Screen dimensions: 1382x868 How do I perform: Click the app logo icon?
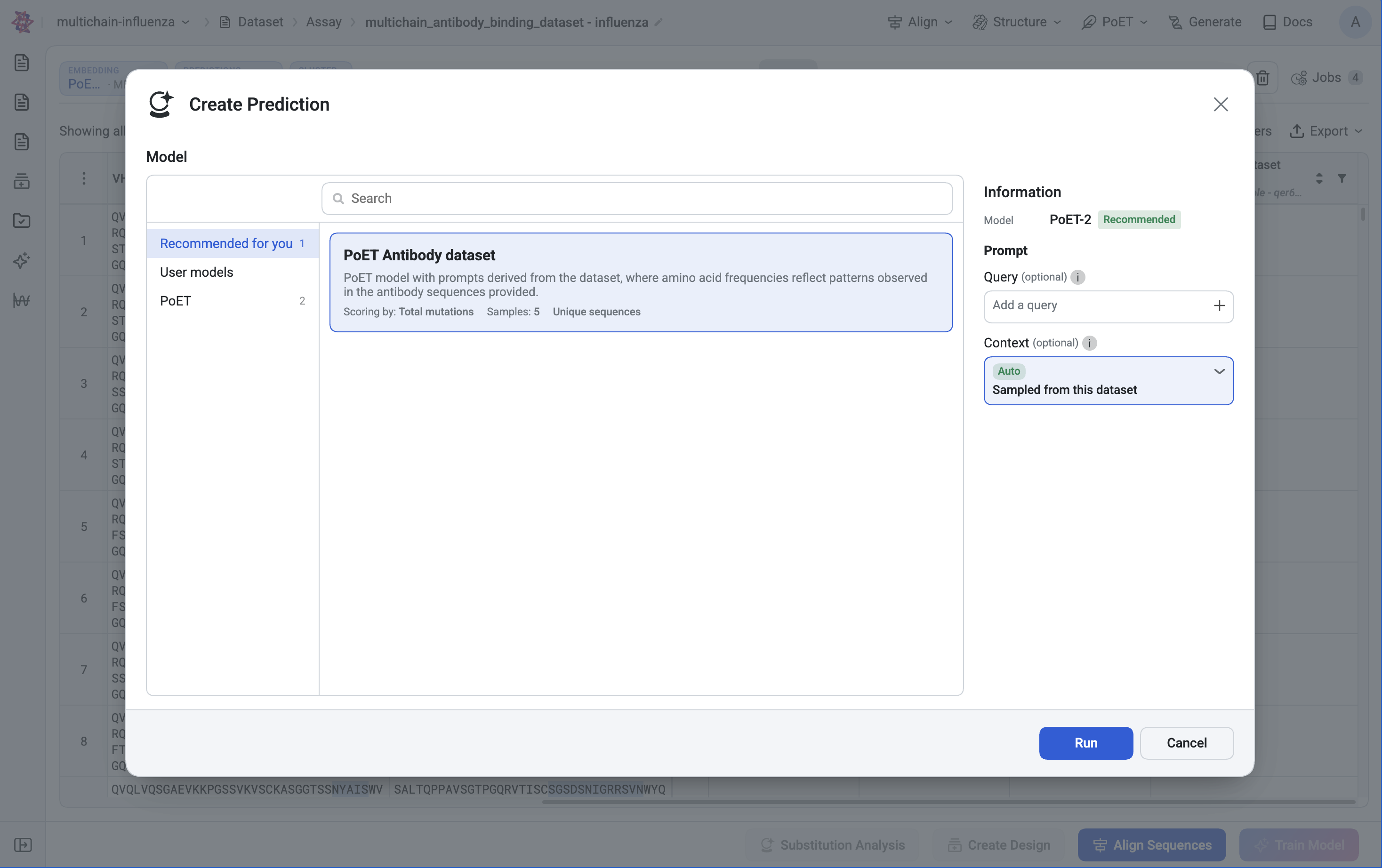click(23, 23)
